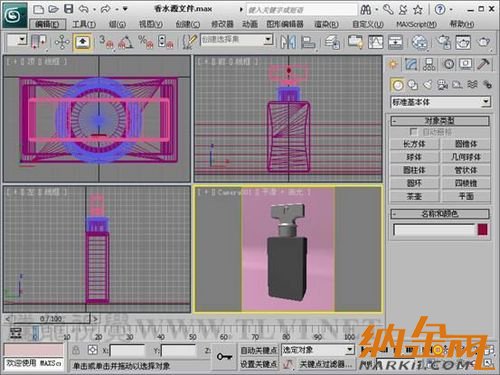Click the binoculars search icon
Screen dimensions: 500x375
pos(366,10)
